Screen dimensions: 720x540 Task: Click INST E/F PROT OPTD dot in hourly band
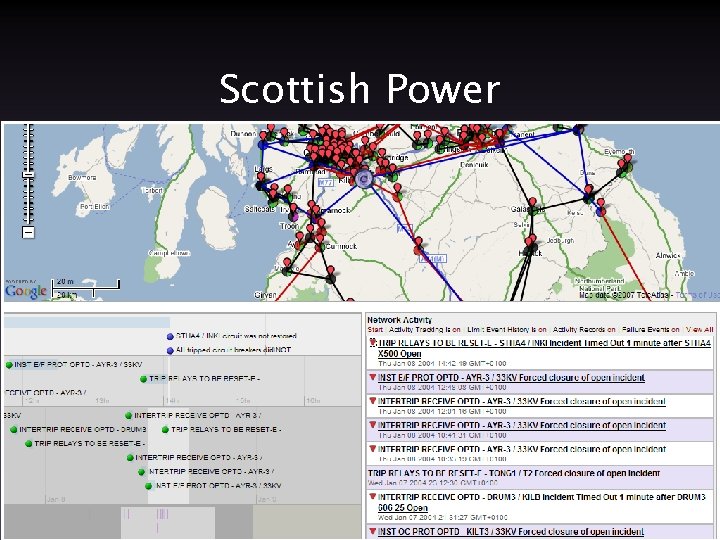click(9, 365)
